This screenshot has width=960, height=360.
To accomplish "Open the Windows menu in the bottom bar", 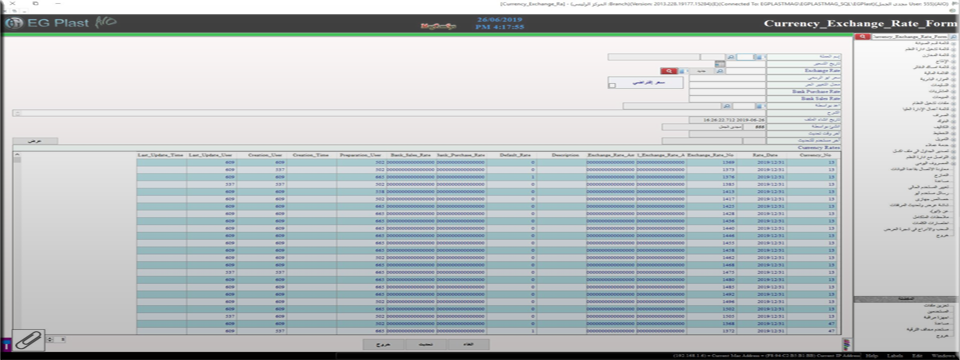I will [x=943, y=356].
